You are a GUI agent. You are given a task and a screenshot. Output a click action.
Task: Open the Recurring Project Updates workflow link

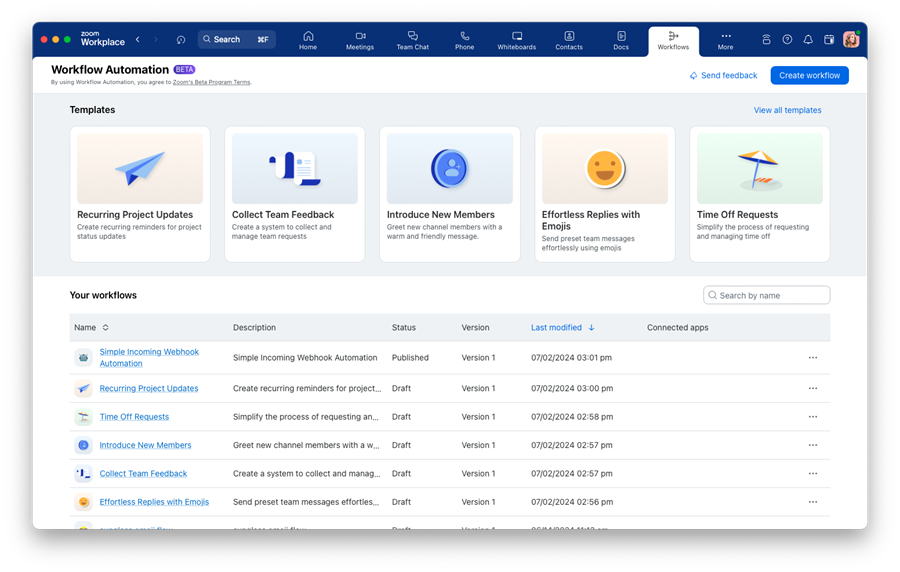tap(149, 388)
